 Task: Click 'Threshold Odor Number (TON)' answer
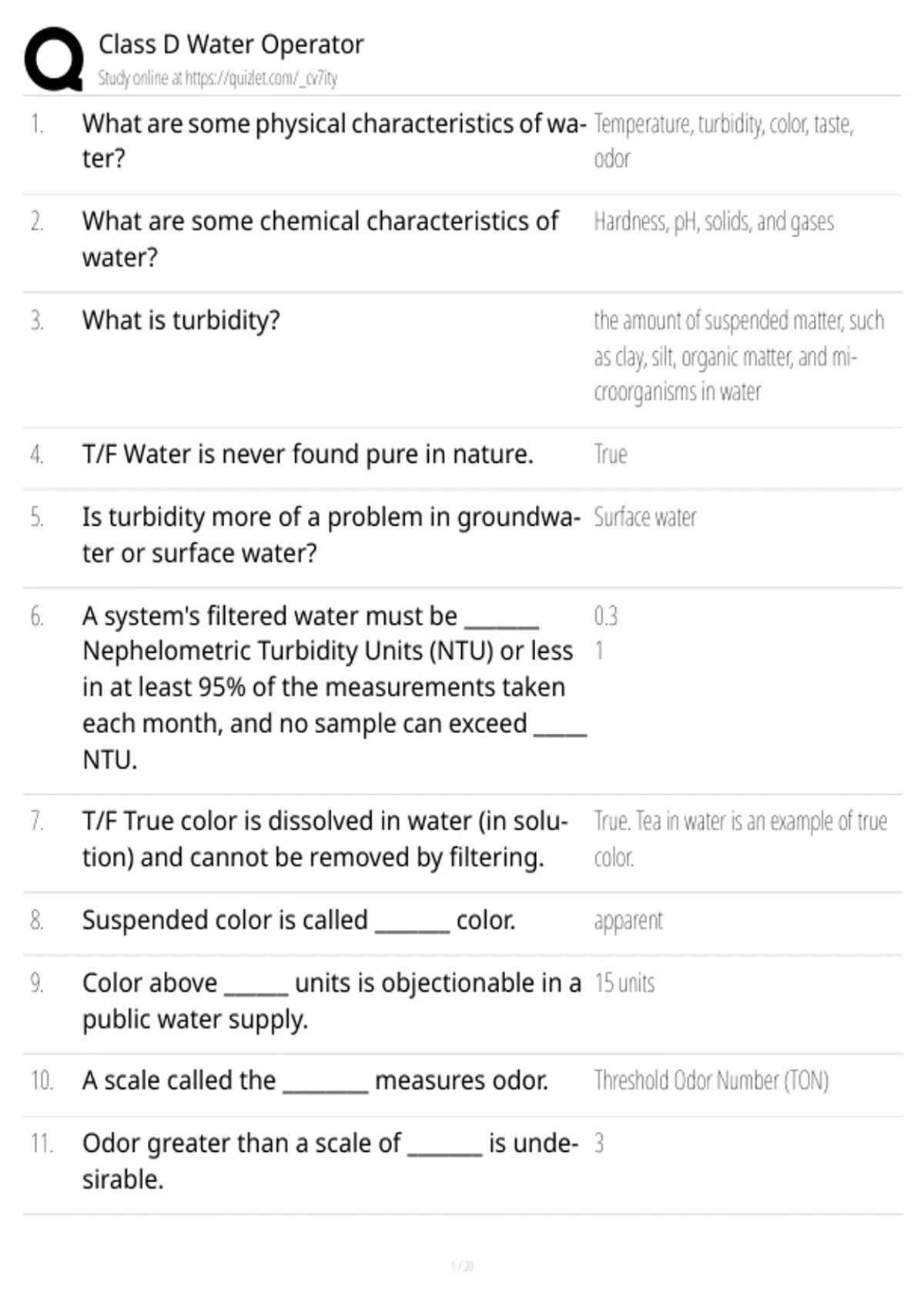pos(711,1081)
